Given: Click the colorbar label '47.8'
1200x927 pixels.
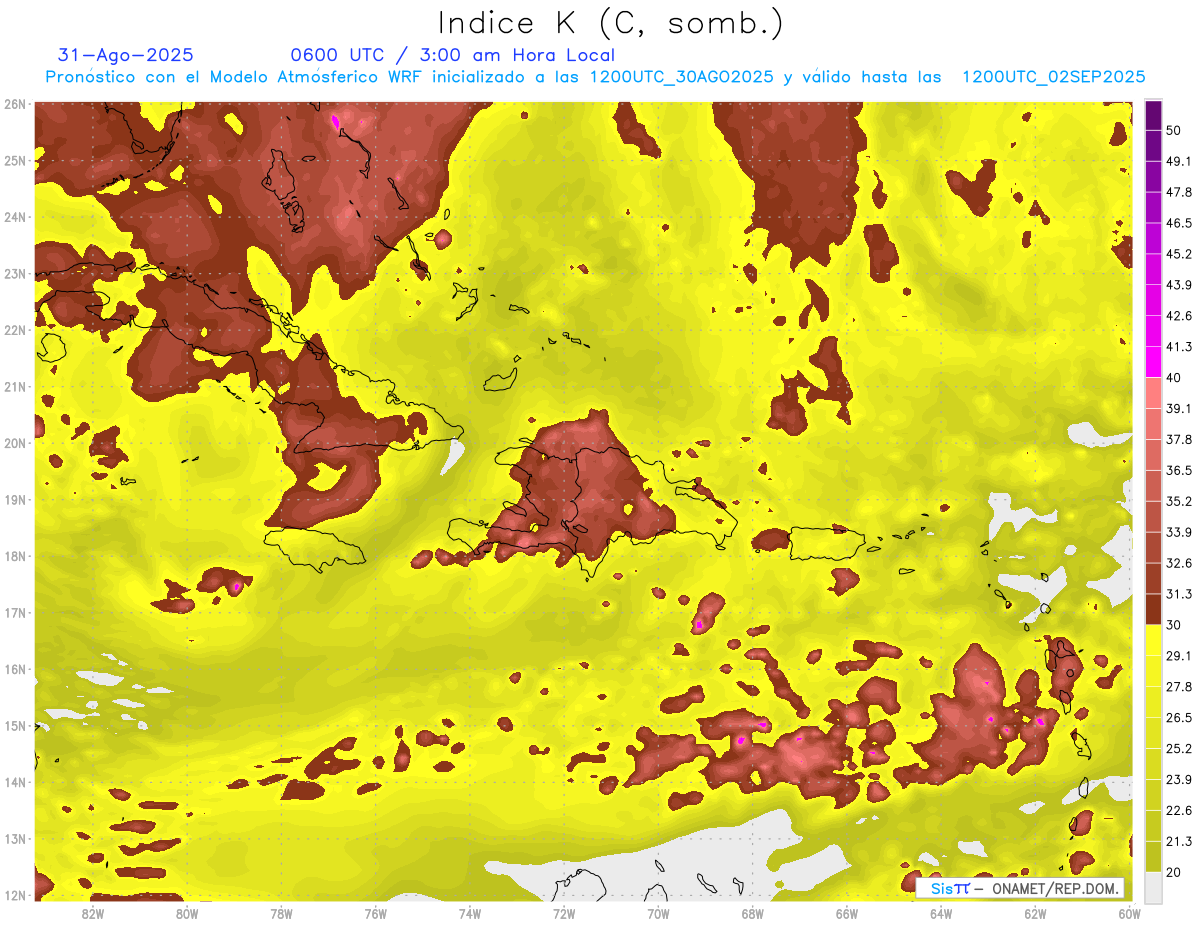Looking at the screenshot, I should click(x=1179, y=193).
